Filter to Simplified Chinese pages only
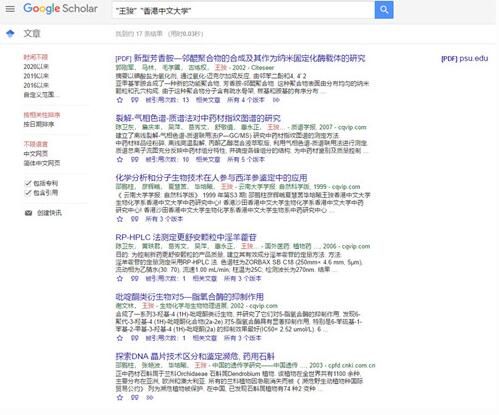The image size is (499, 415). pos(42,163)
